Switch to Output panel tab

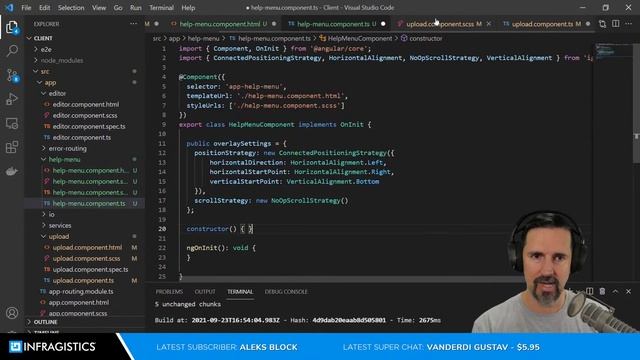205,291
